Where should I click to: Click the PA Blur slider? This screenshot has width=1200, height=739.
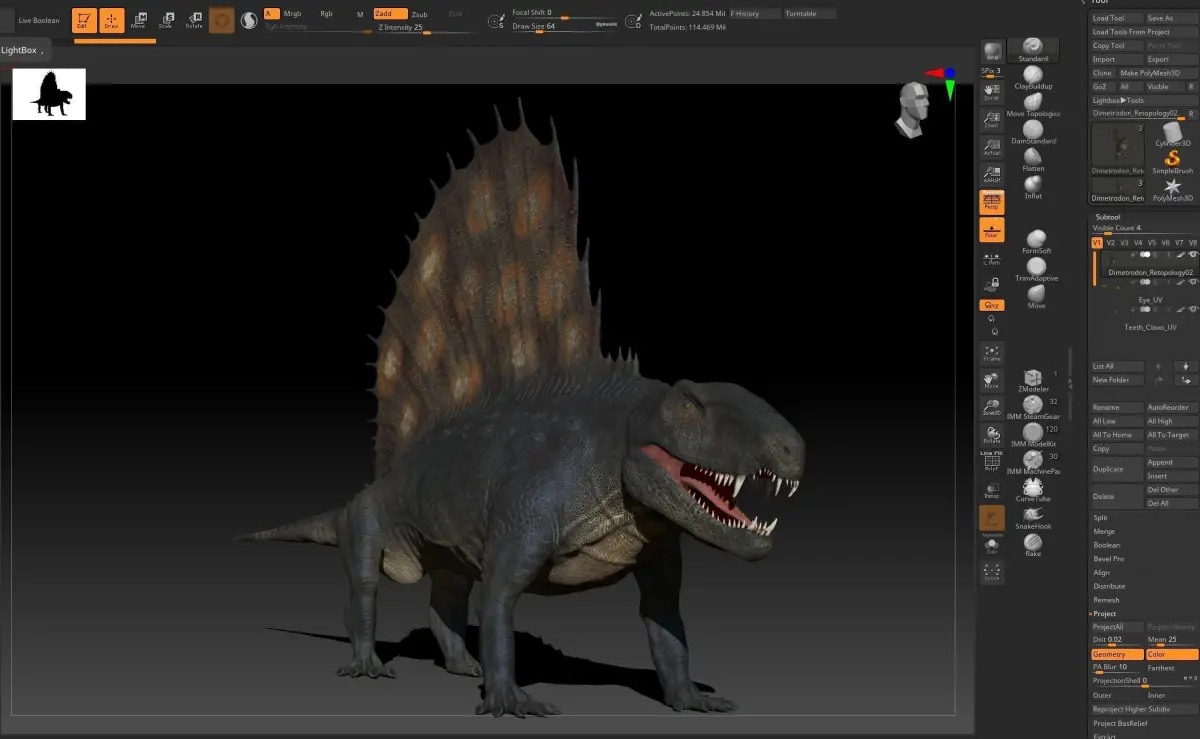(x=1116, y=667)
